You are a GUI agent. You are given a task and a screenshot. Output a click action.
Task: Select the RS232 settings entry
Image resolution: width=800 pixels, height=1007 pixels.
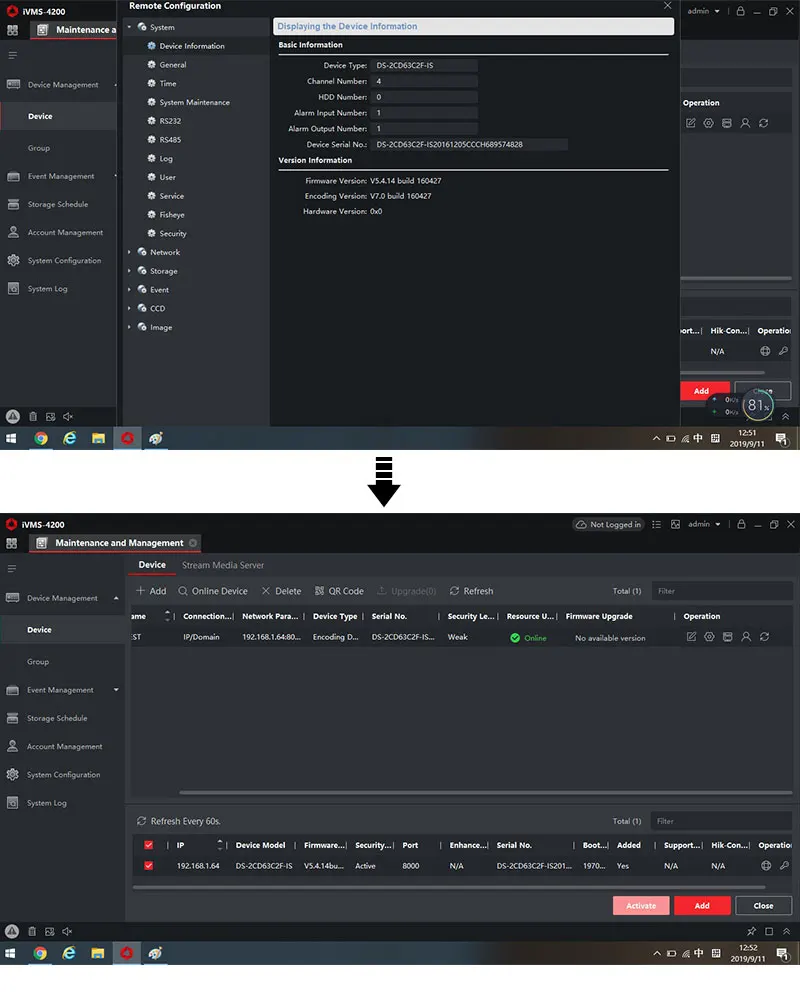pyautogui.click(x=170, y=121)
